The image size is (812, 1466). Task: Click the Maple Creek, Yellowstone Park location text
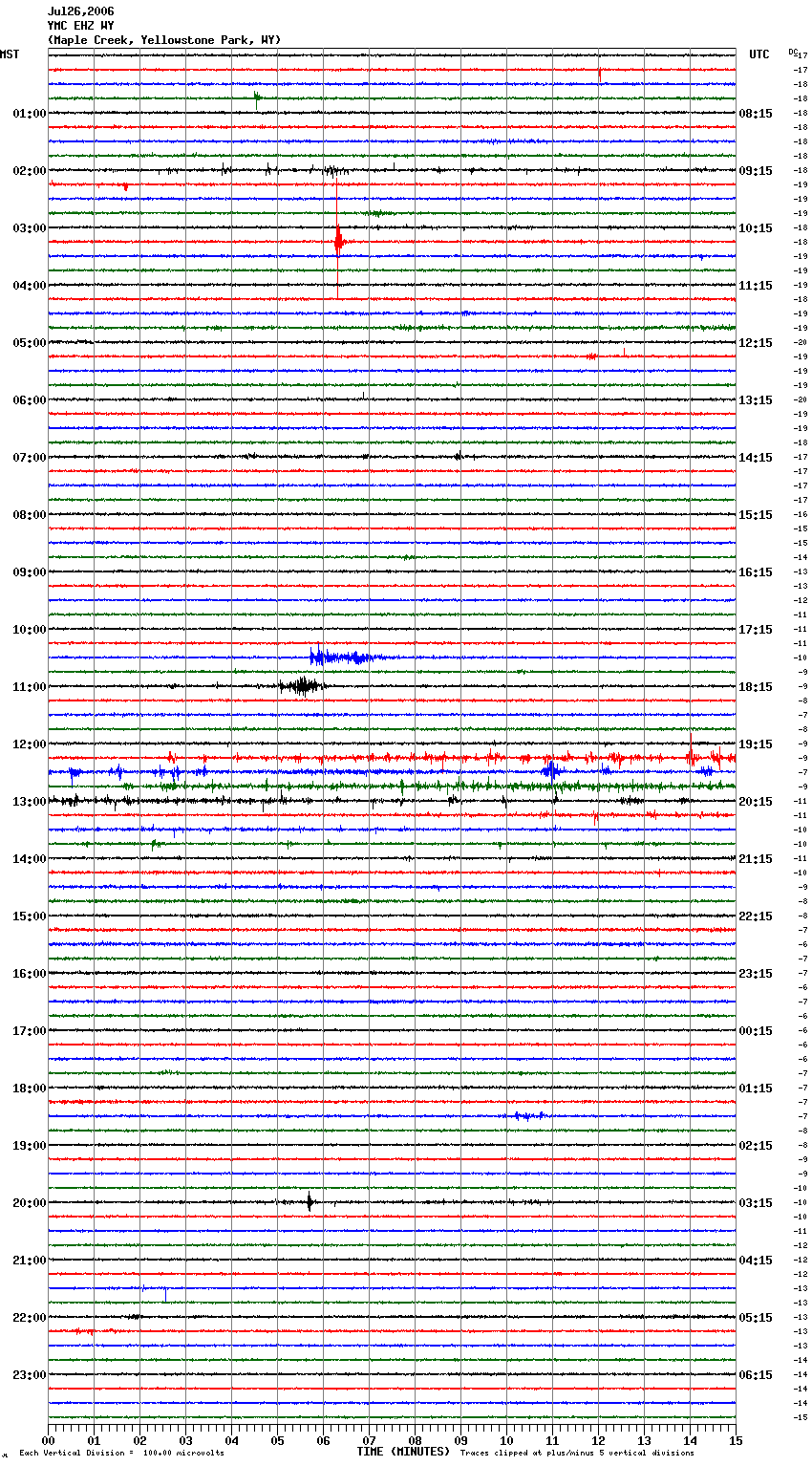click(164, 40)
